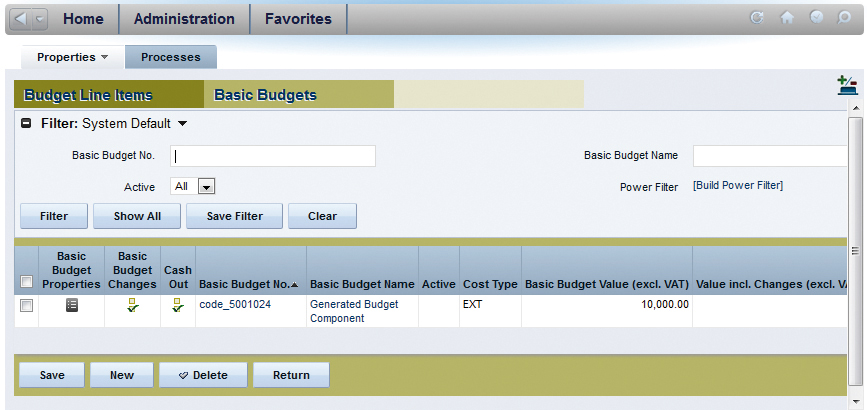Image resolution: width=867 pixels, height=410 pixels.
Task: Click the refresh icon in top bar
Action: click(757, 18)
